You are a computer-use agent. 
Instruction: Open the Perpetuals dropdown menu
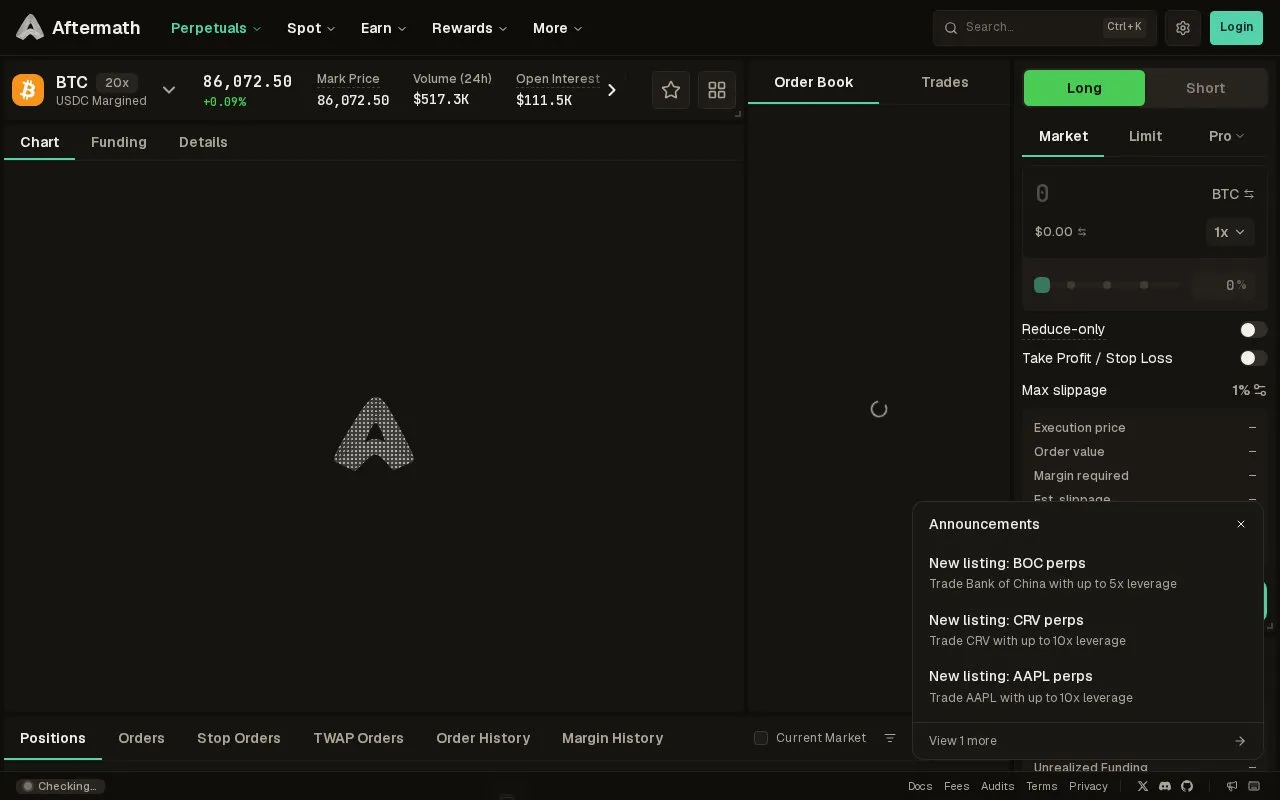(216, 28)
